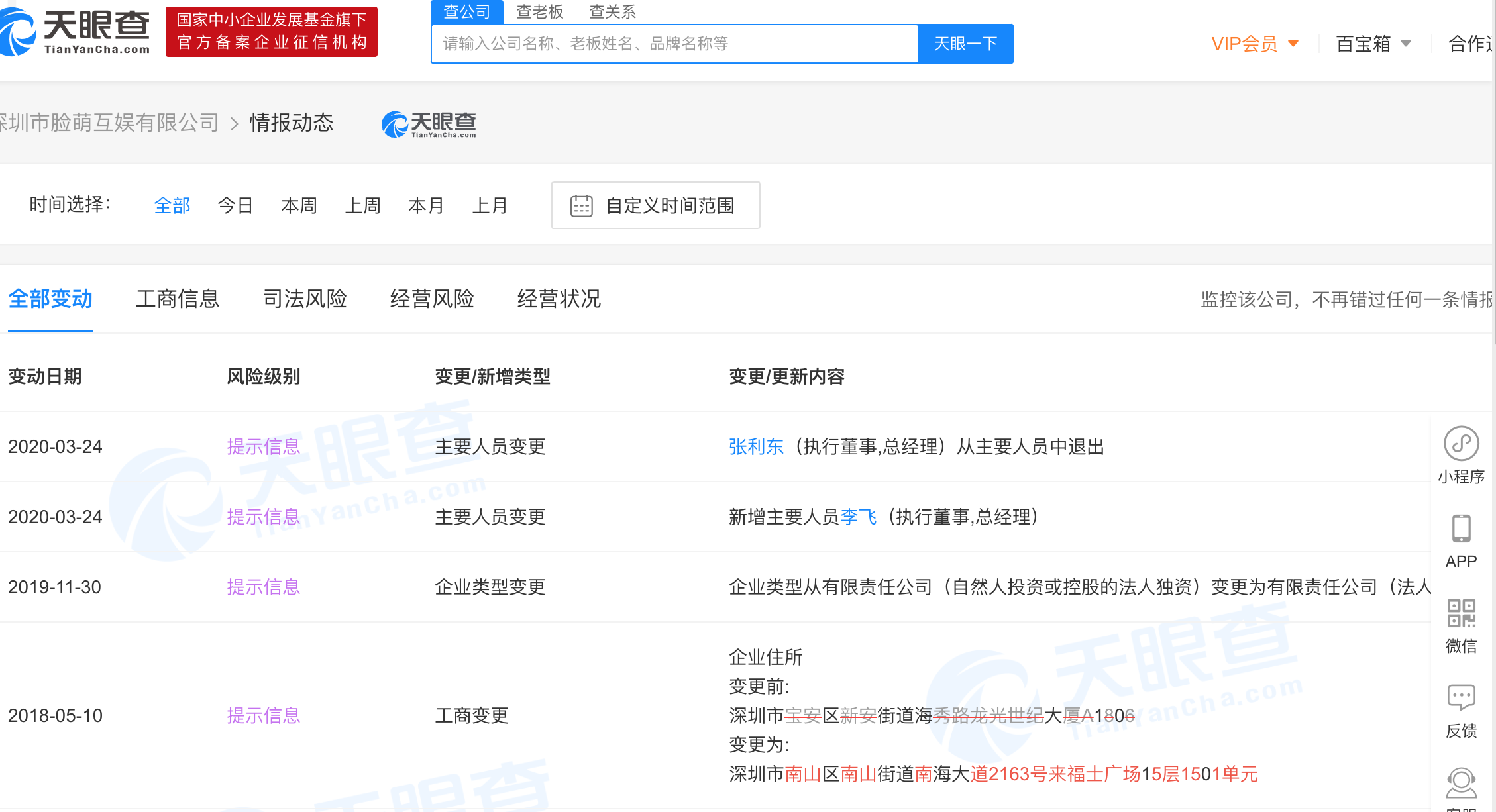This screenshot has width=1496, height=812.
Task: Click the TianYanCha logo beside the breadcrumb
Action: (429, 124)
